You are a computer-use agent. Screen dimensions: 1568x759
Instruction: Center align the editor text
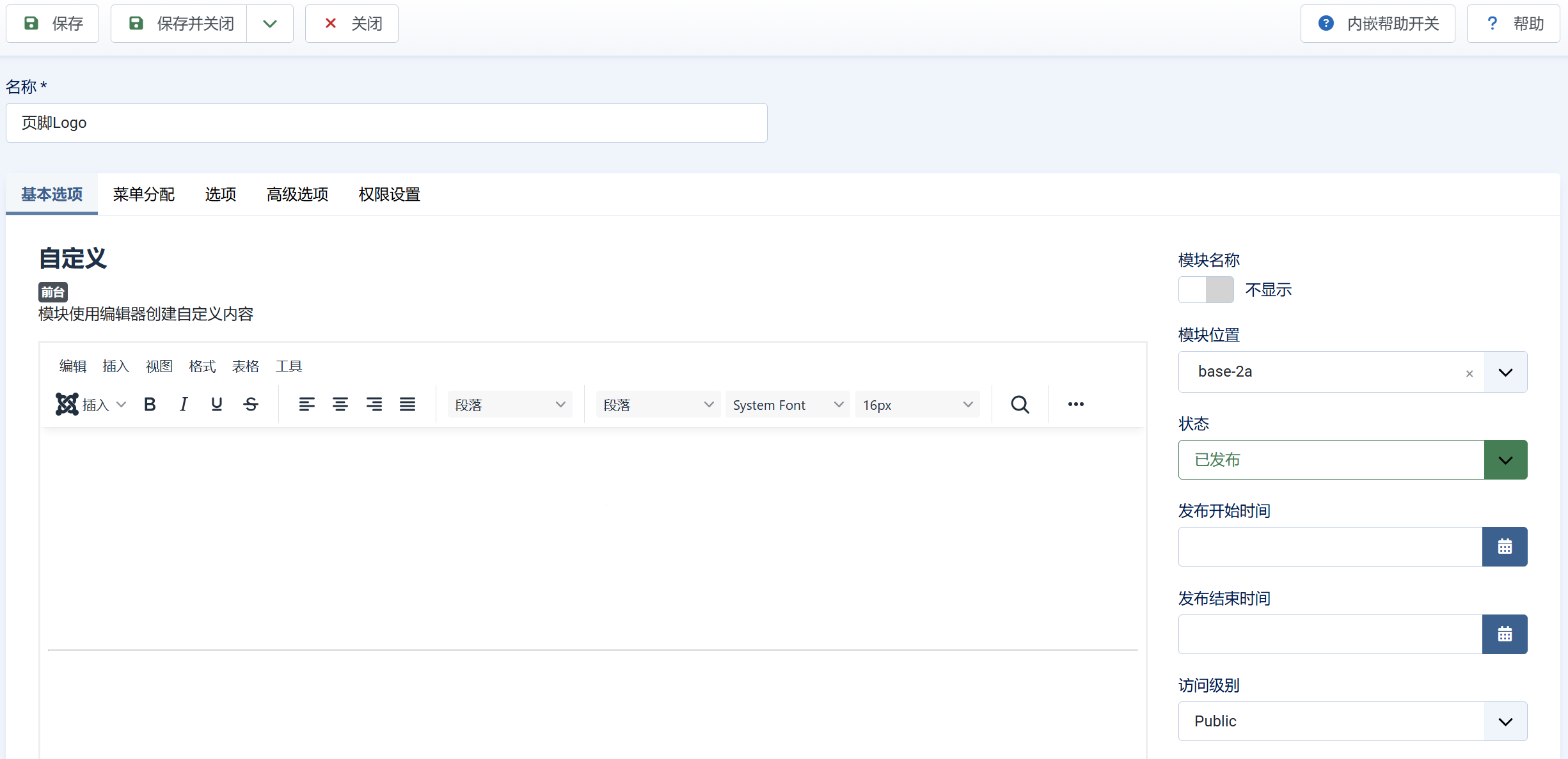pos(340,404)
